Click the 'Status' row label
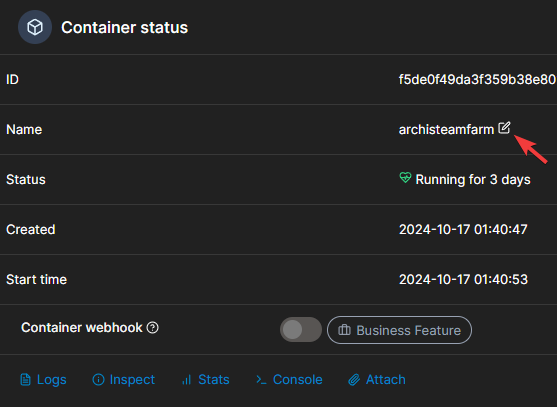This screenshot has width=557, height=407. click(26, 180)
